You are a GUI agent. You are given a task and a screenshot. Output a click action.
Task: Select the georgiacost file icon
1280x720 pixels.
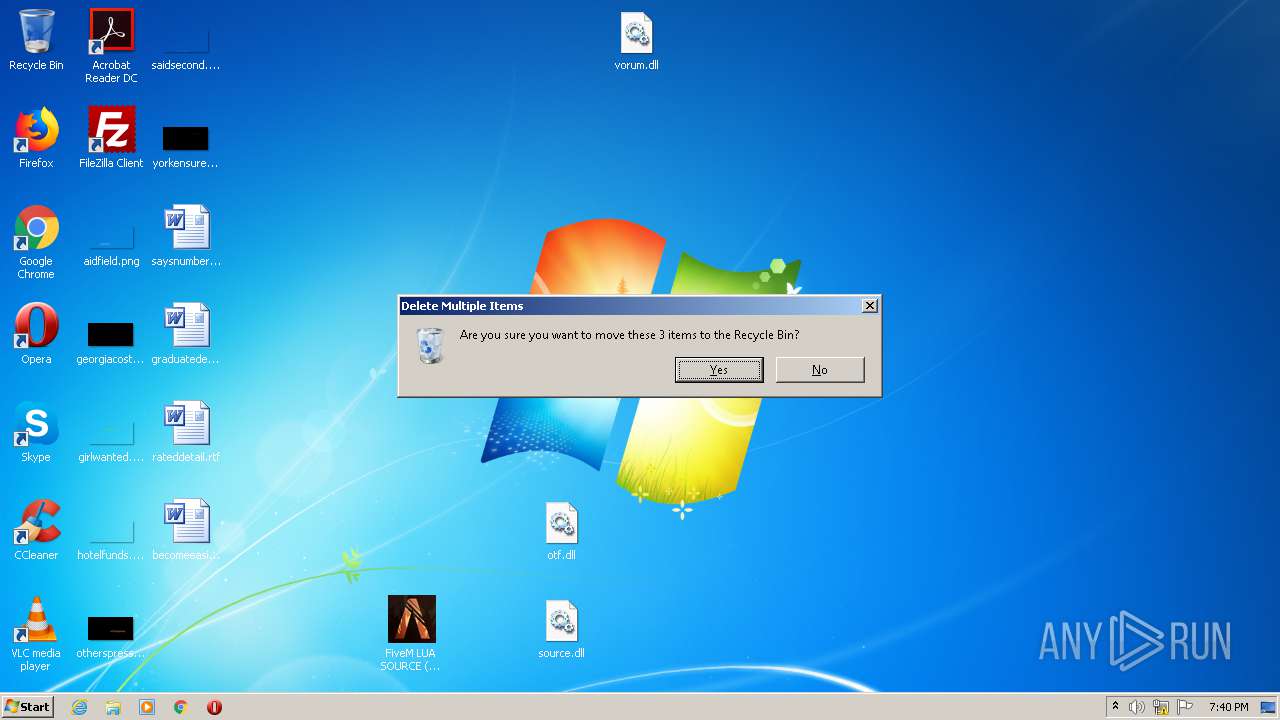(x=111, y=342)
